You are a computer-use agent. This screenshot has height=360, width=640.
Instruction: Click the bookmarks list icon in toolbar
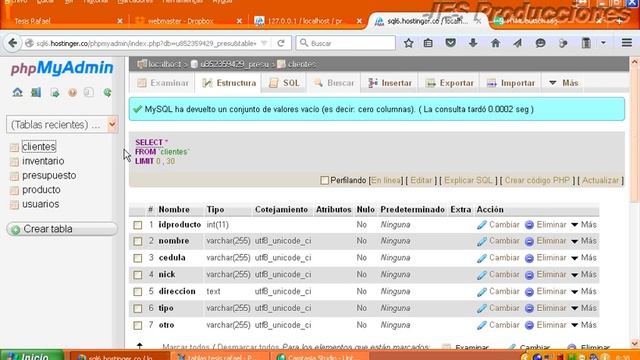tap(428, 43)
